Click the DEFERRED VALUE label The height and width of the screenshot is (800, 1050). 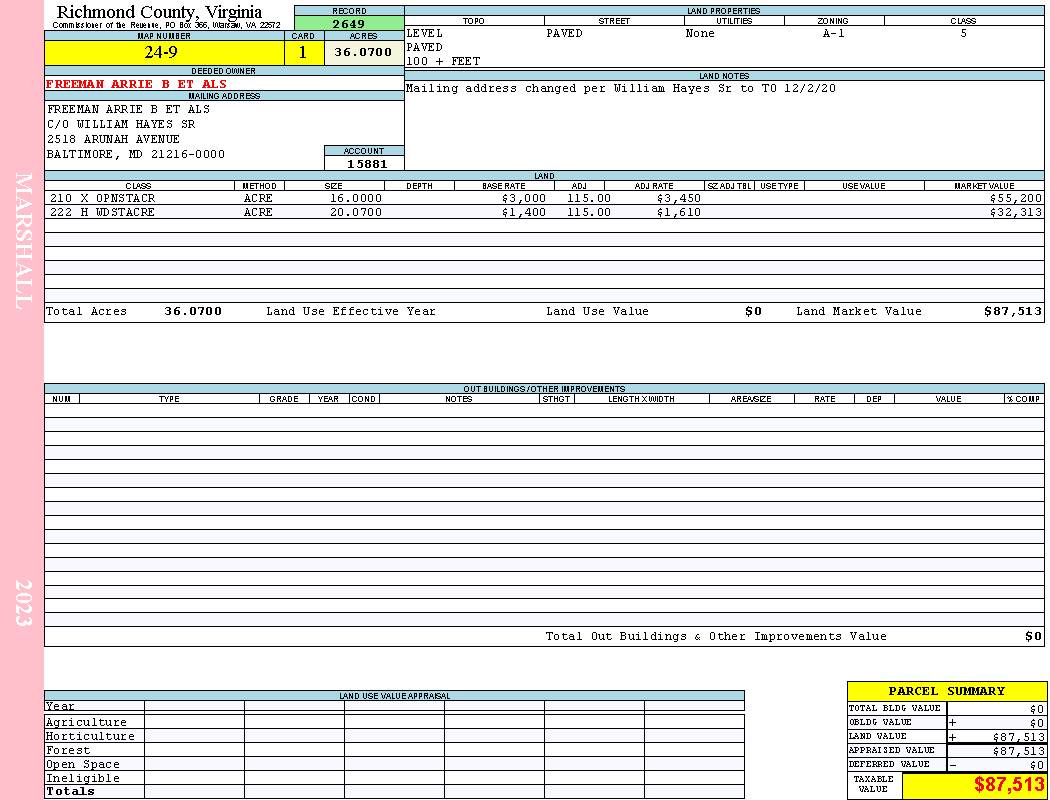tap(889, 765)
